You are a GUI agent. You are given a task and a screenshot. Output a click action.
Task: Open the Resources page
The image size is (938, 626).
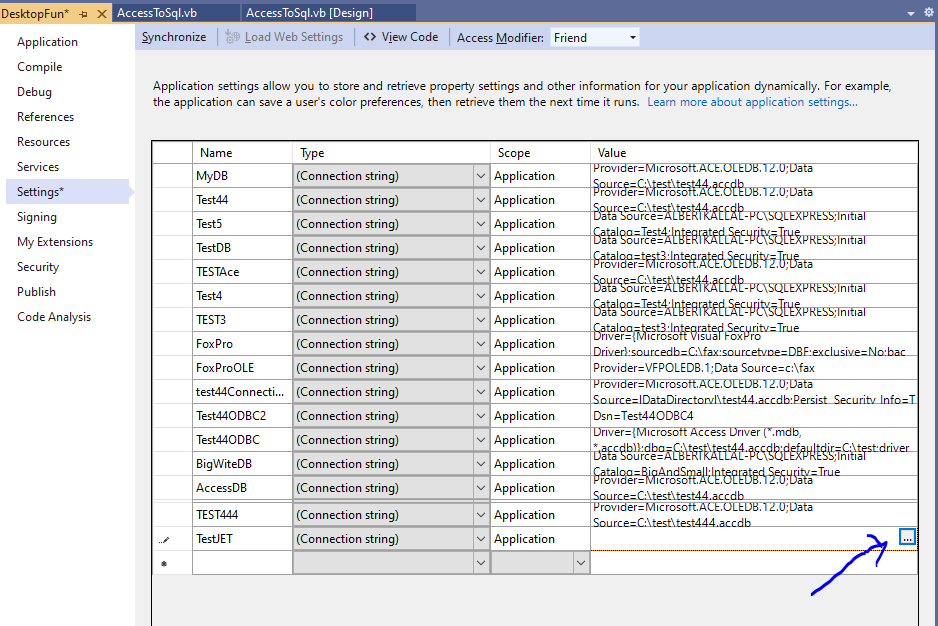tap(43, 142)
